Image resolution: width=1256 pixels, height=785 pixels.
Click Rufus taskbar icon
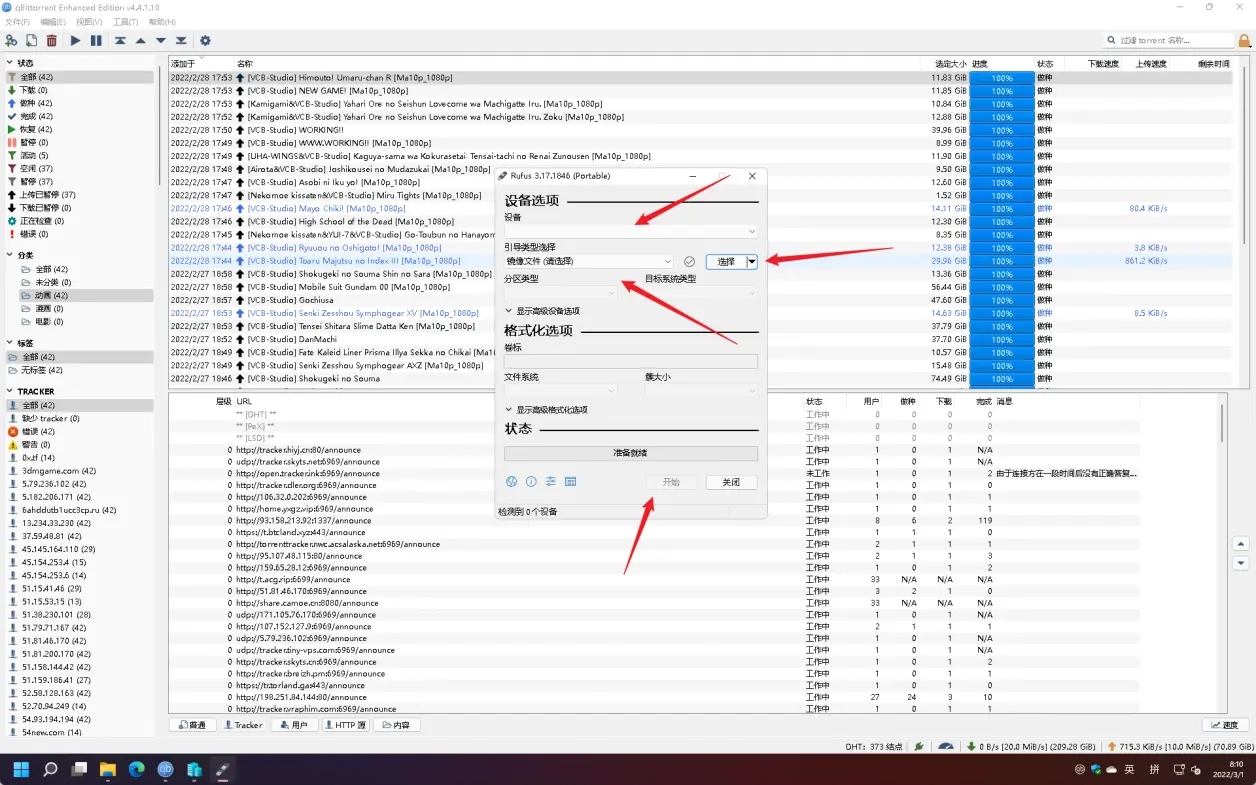tap(224, 769)
